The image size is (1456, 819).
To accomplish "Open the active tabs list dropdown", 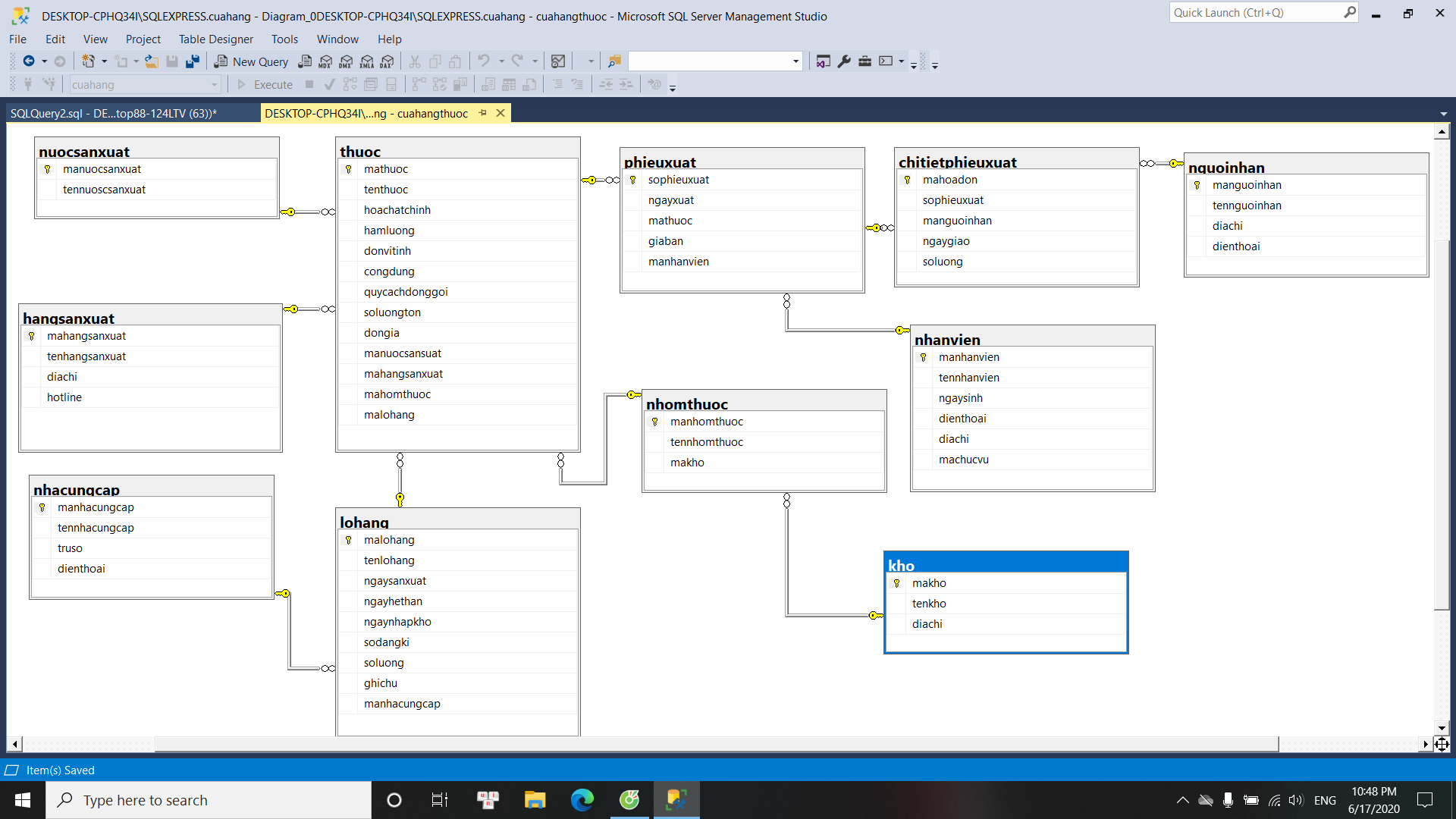I will (x=1443, y=114).
